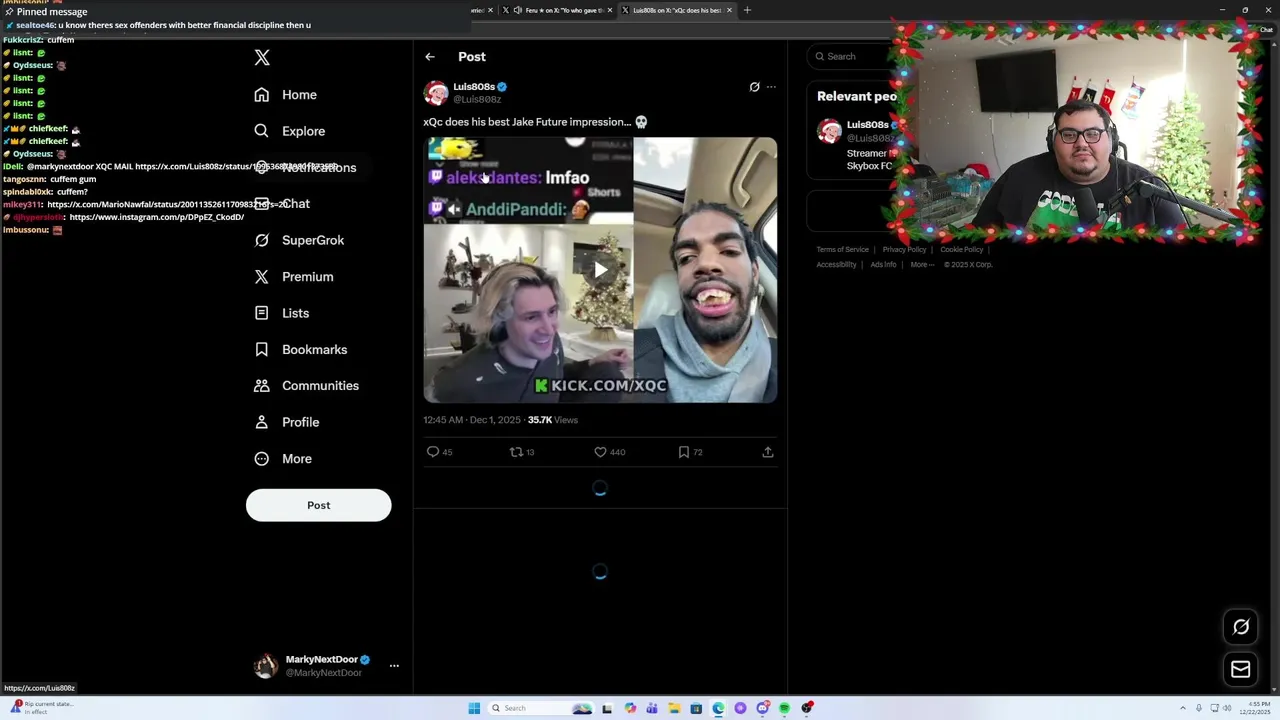Click the volume icon in system tray

pyautogui.click(x=1227, y=708)
